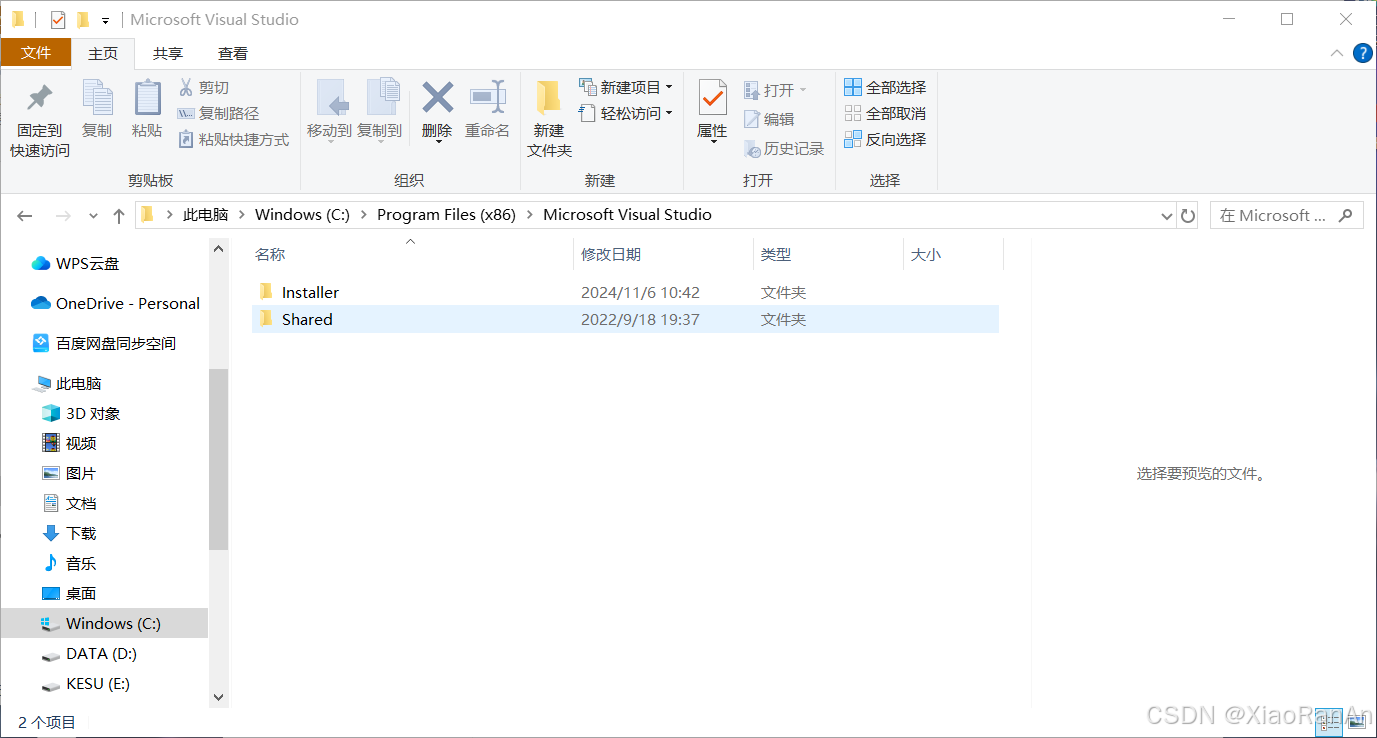Collapse the ribbon with the chevron
1377x738 pixels.
click(x=1337, y=53)
